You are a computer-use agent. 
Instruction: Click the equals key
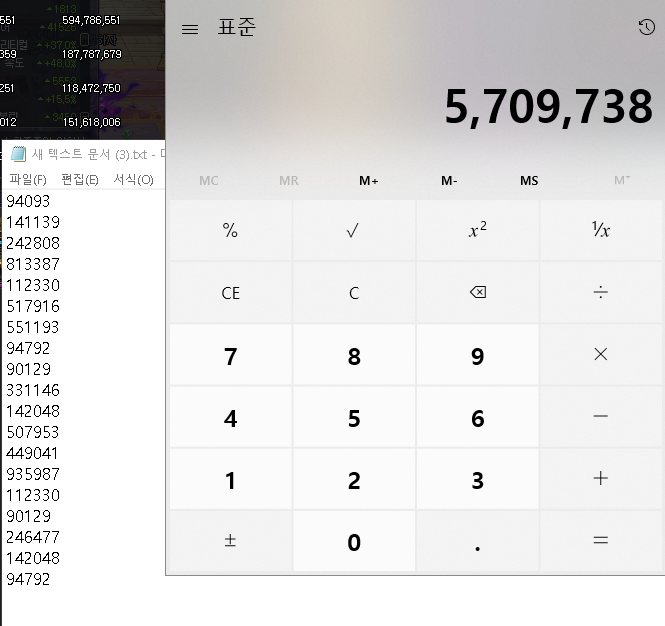(x=601, y=540)
